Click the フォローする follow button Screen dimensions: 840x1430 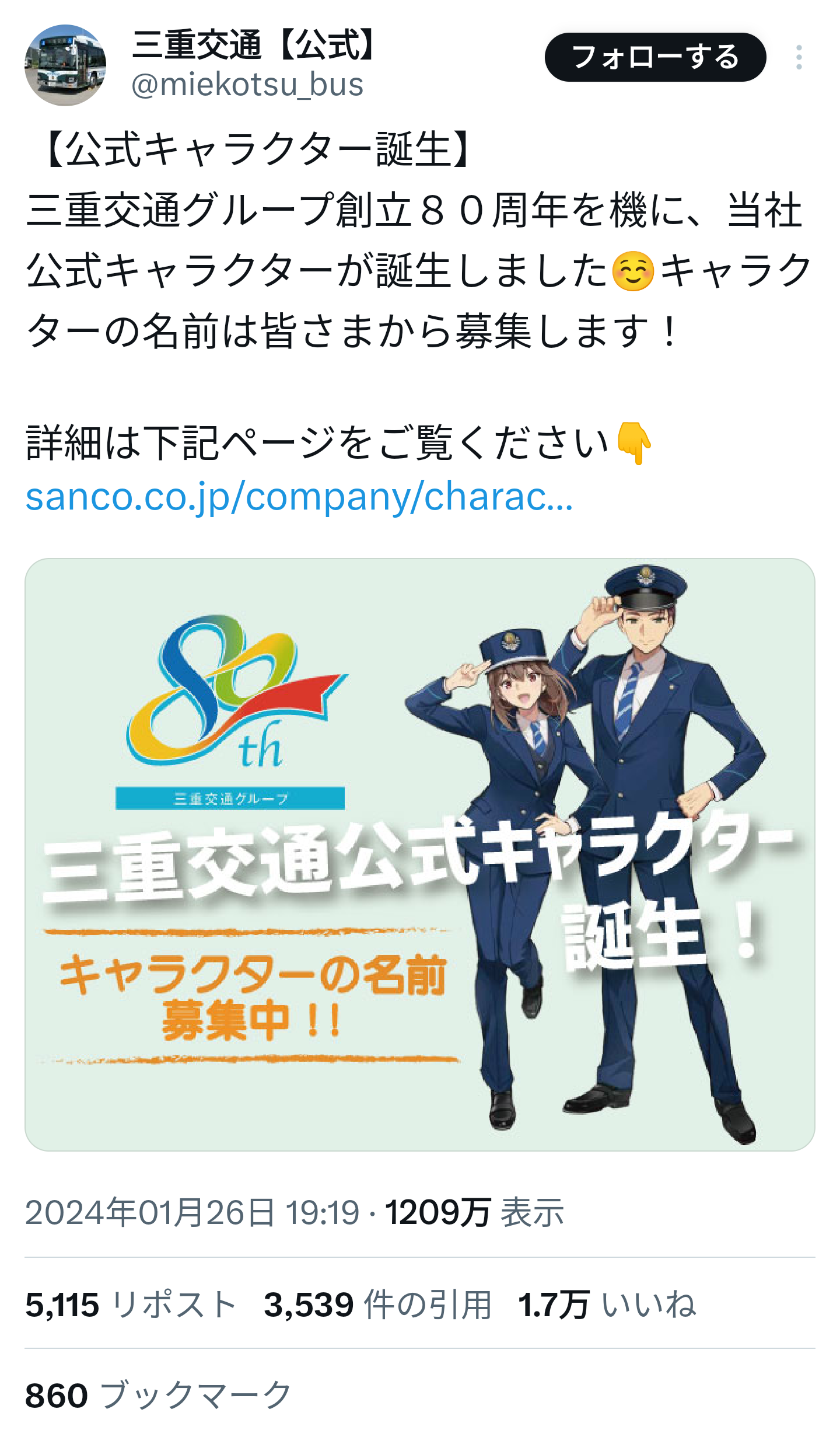[655, 57]
